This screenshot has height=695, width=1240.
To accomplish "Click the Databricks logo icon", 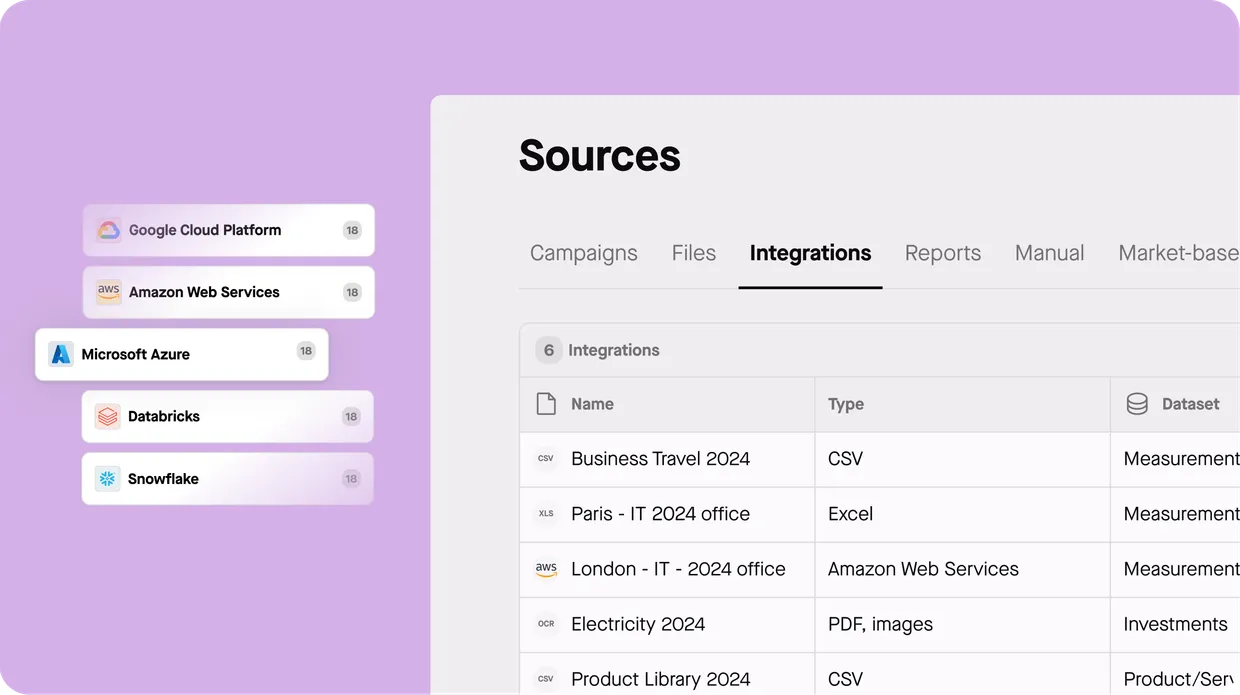I will coord(107,416).
